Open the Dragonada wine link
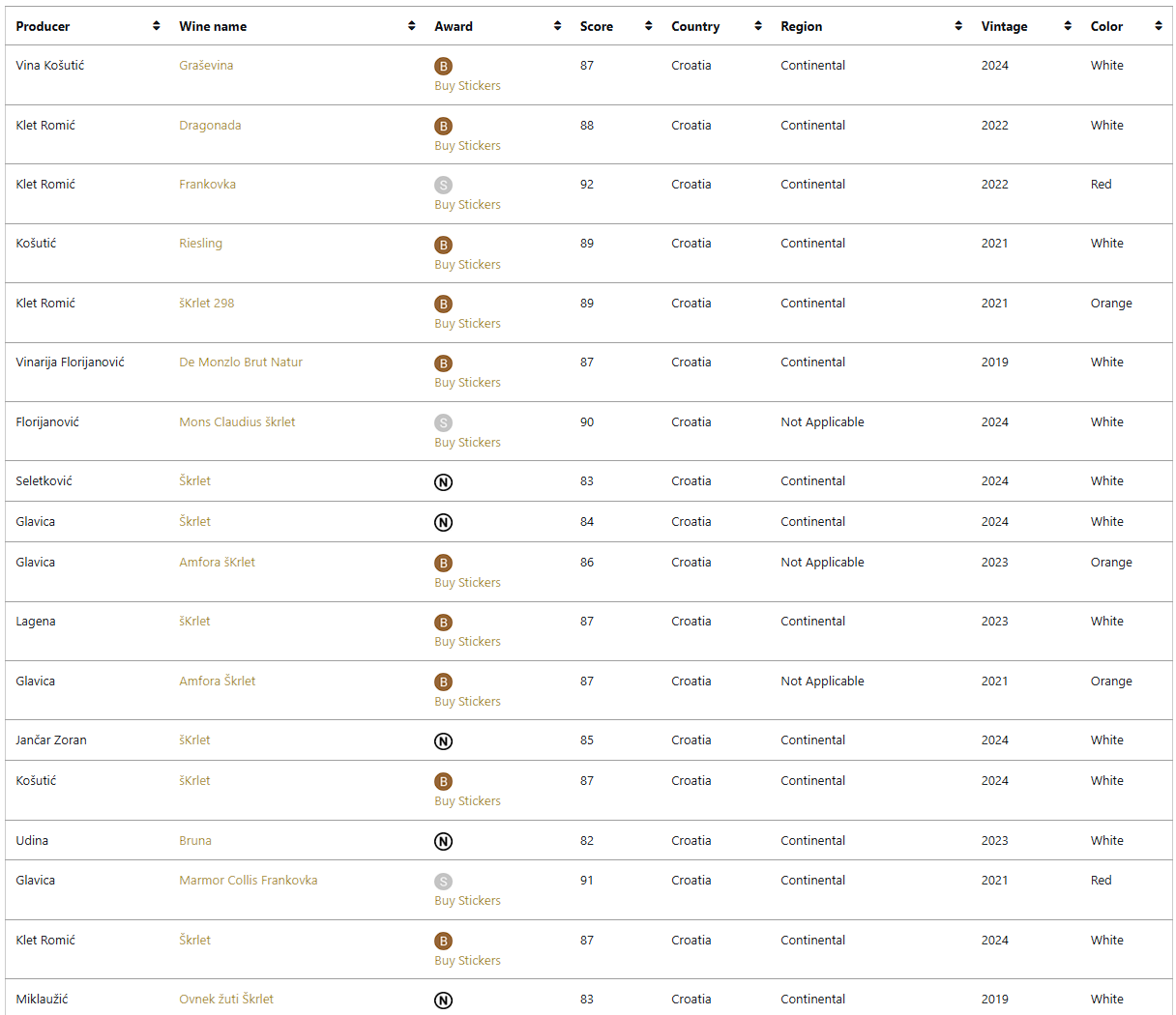 (x=210, y=126)
